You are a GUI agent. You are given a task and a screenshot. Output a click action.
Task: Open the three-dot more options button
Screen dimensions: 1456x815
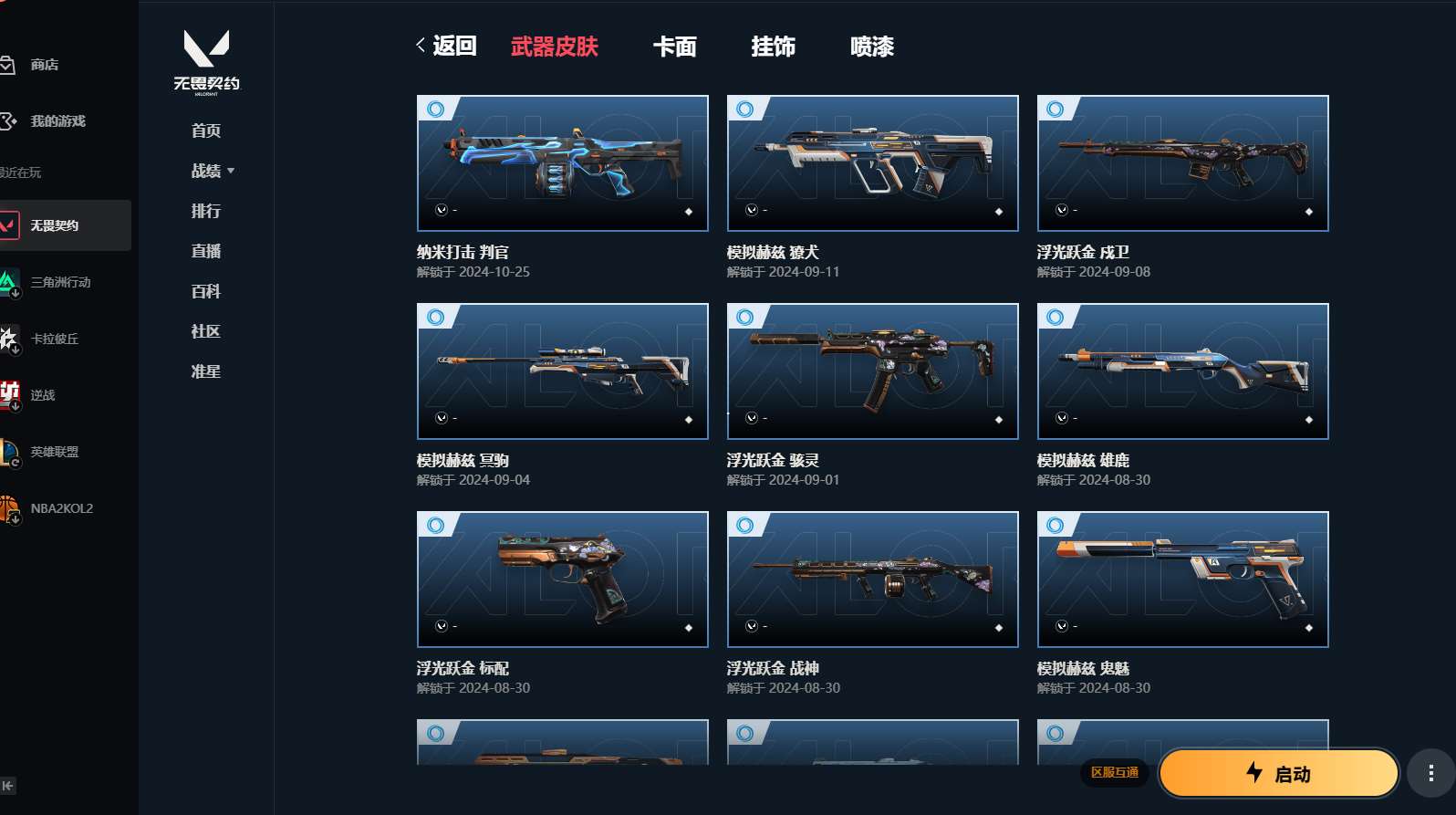(x=1430, y=773)
